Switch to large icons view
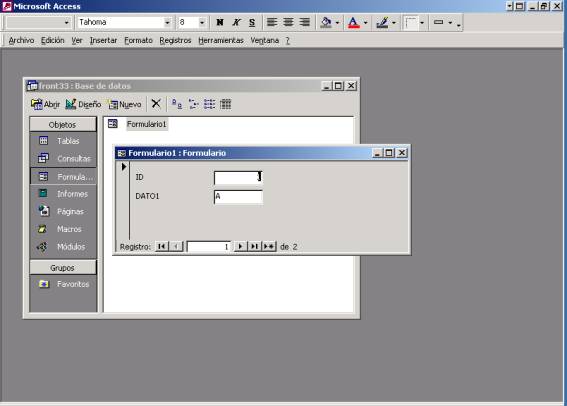 click(177, 104)
